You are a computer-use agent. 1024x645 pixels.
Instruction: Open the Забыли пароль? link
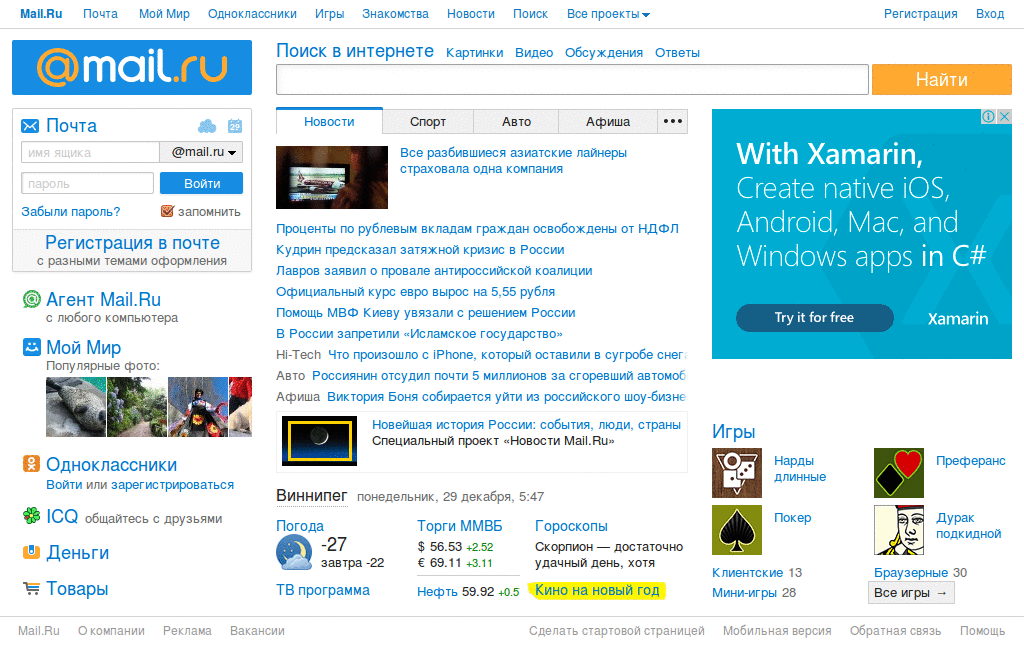point(71,212)
